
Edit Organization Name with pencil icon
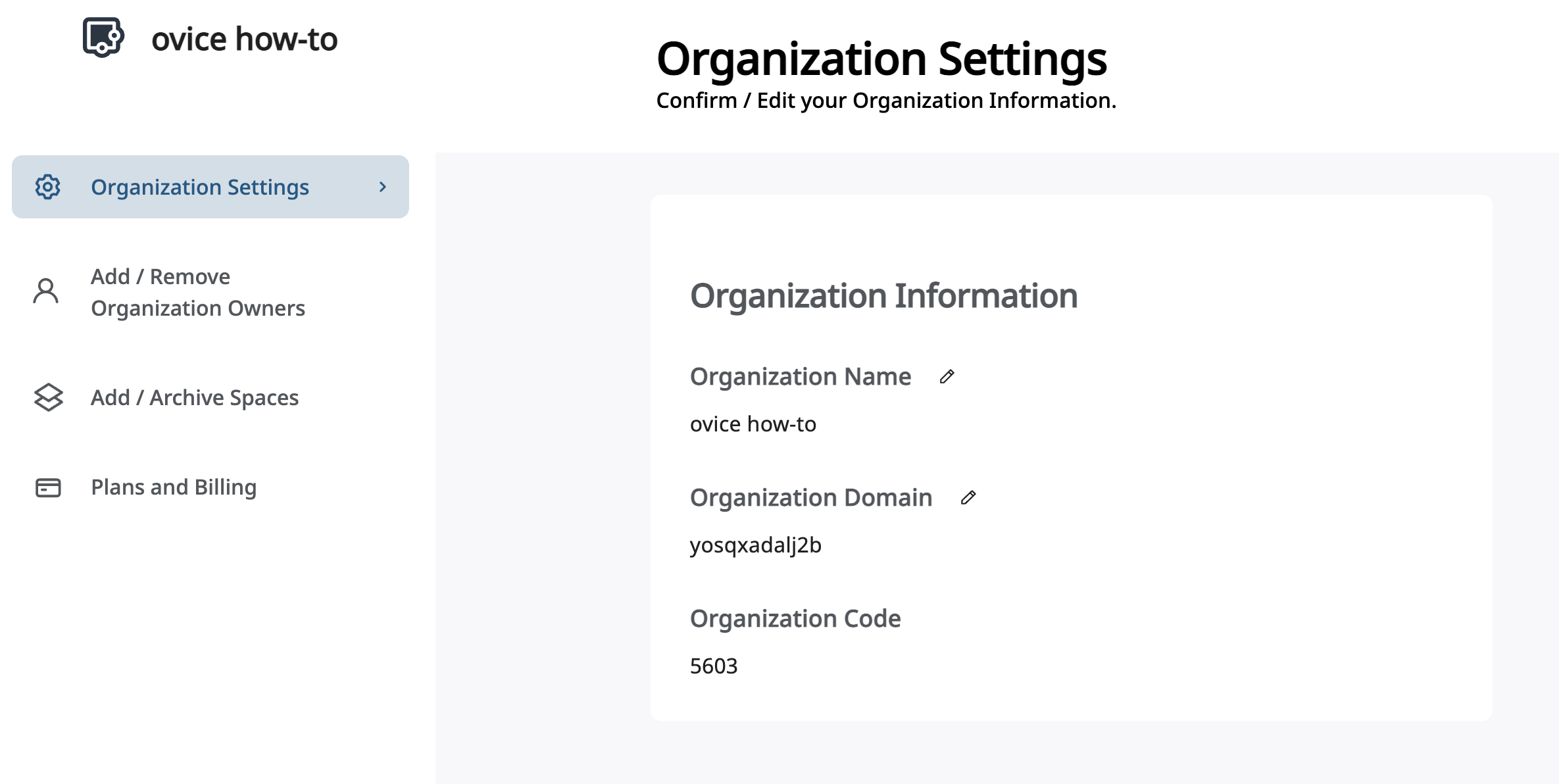tap(947, 377)
